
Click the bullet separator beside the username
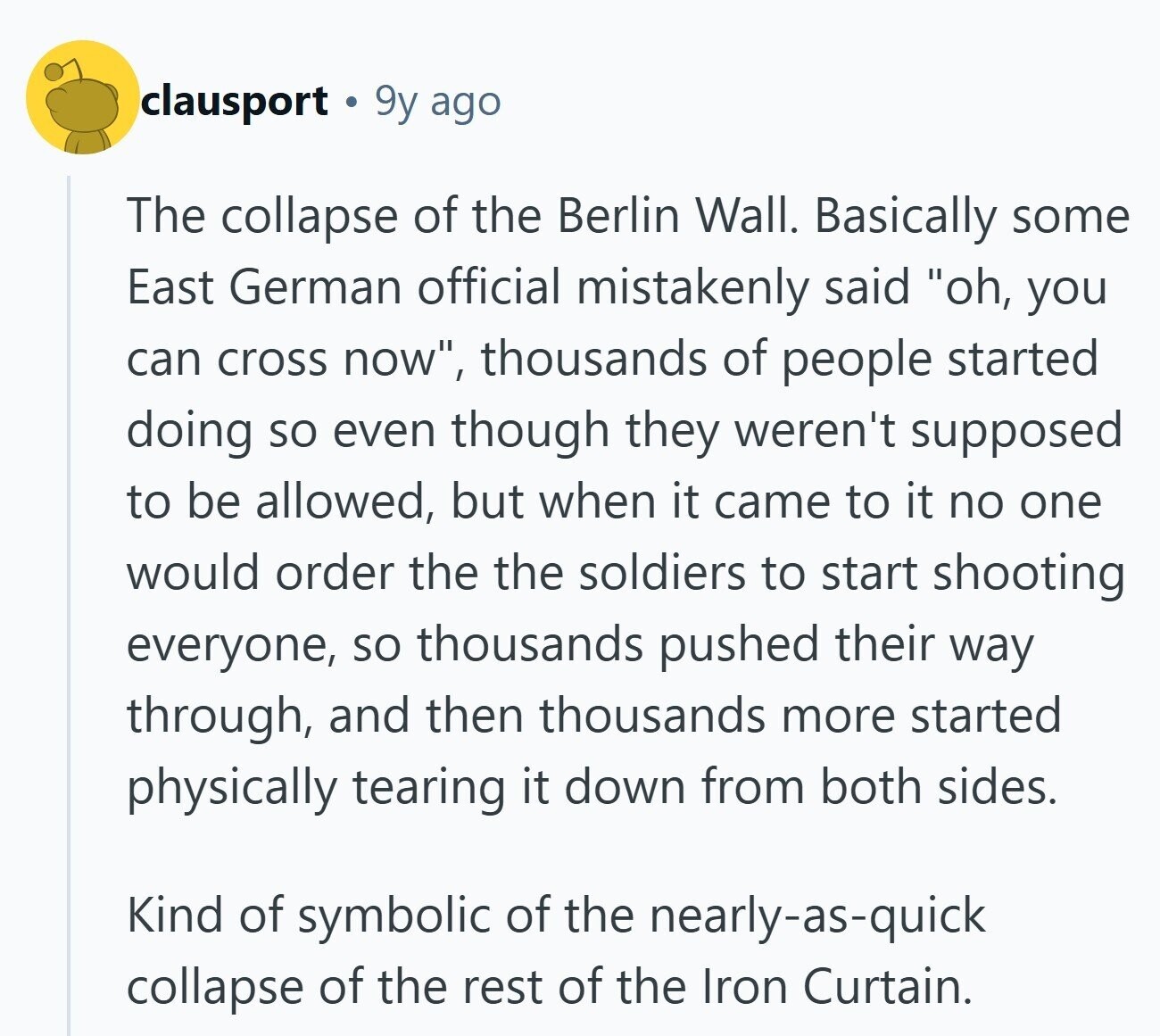click(352, 103)
